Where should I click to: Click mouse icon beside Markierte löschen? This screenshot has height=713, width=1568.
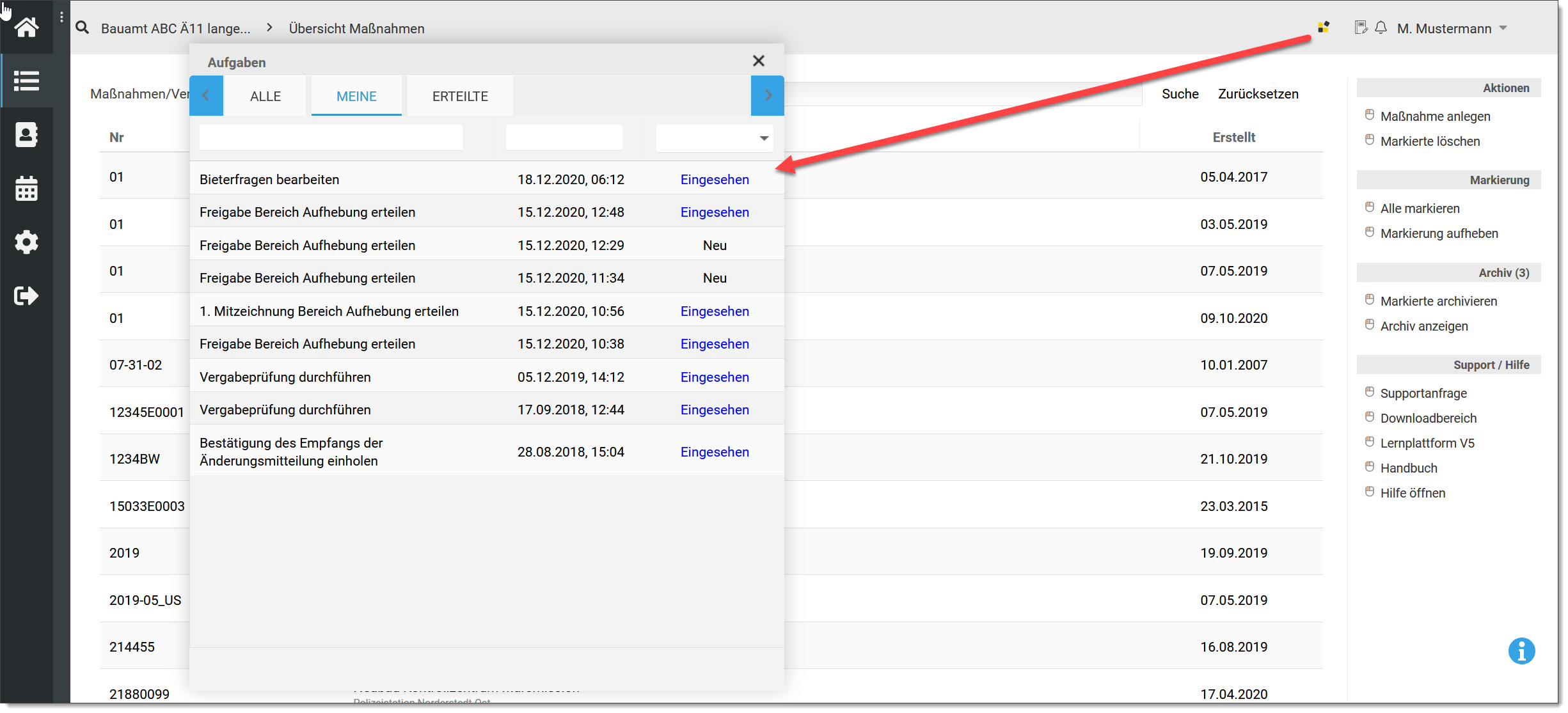pos(1370,140)
